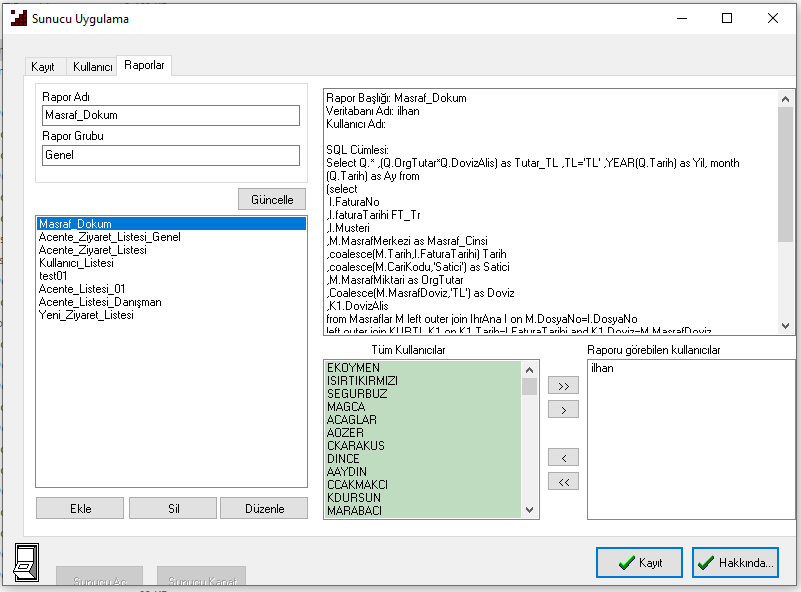Delete the report with the Sil button
Viewport: 801px width, 592px height.
(x=172, y=508)
